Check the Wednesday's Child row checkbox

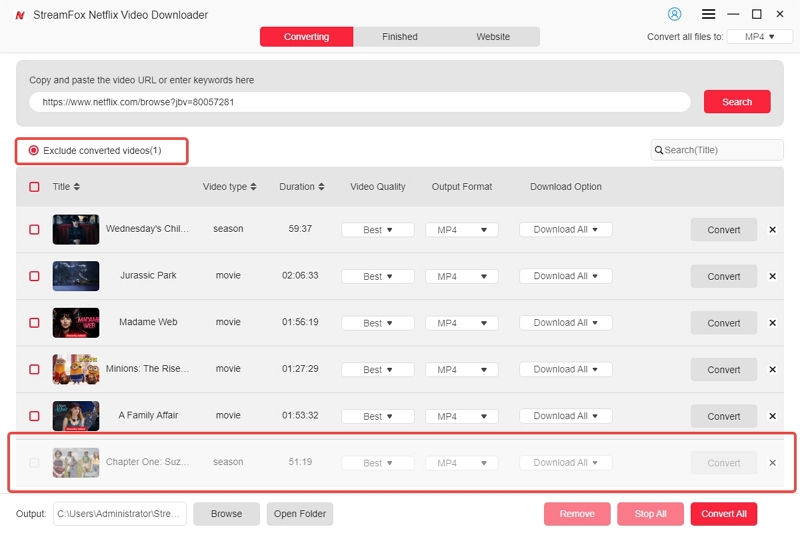[x=34, y=230]
